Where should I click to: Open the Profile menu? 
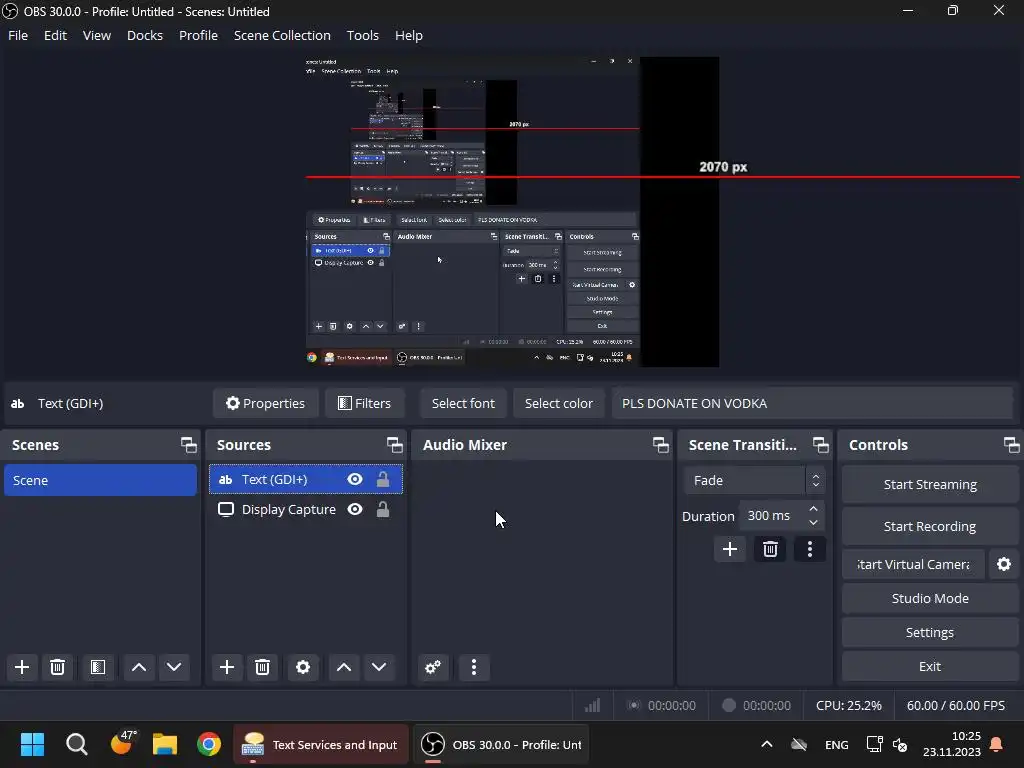point(199,35)
